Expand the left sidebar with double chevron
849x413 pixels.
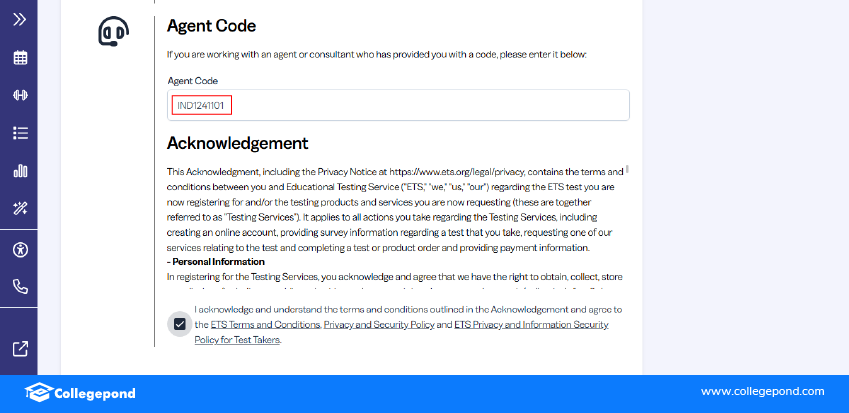19,19
